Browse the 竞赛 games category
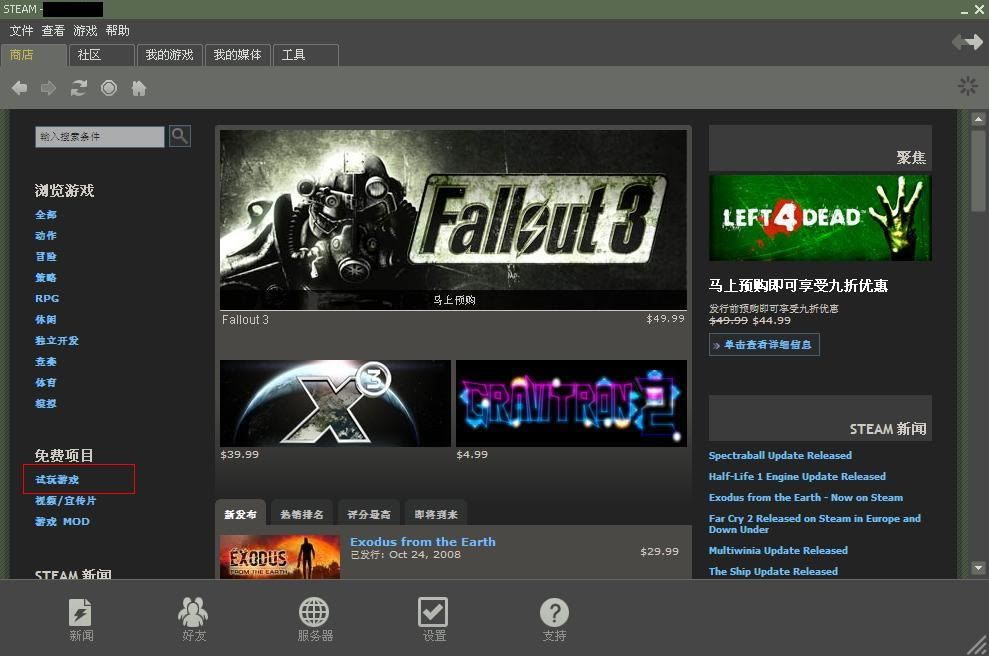Viewport: 989px width, 656px height. click(46, 361)
